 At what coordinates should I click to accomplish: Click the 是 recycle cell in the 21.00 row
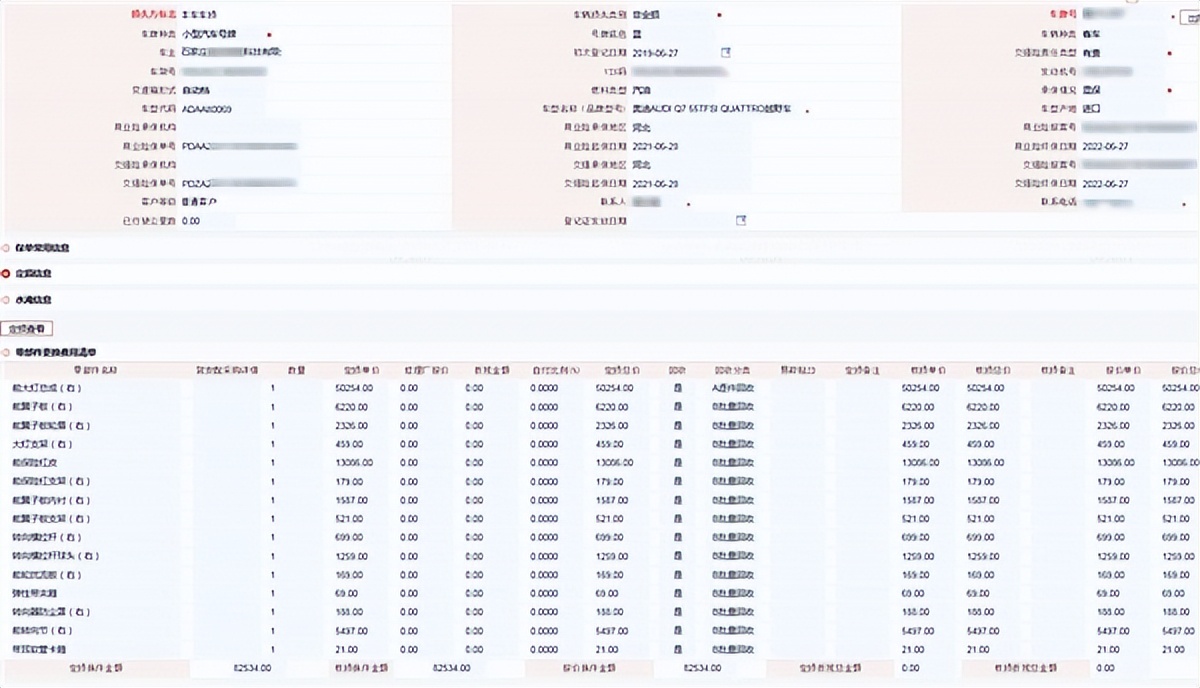(x=677, y=650)
